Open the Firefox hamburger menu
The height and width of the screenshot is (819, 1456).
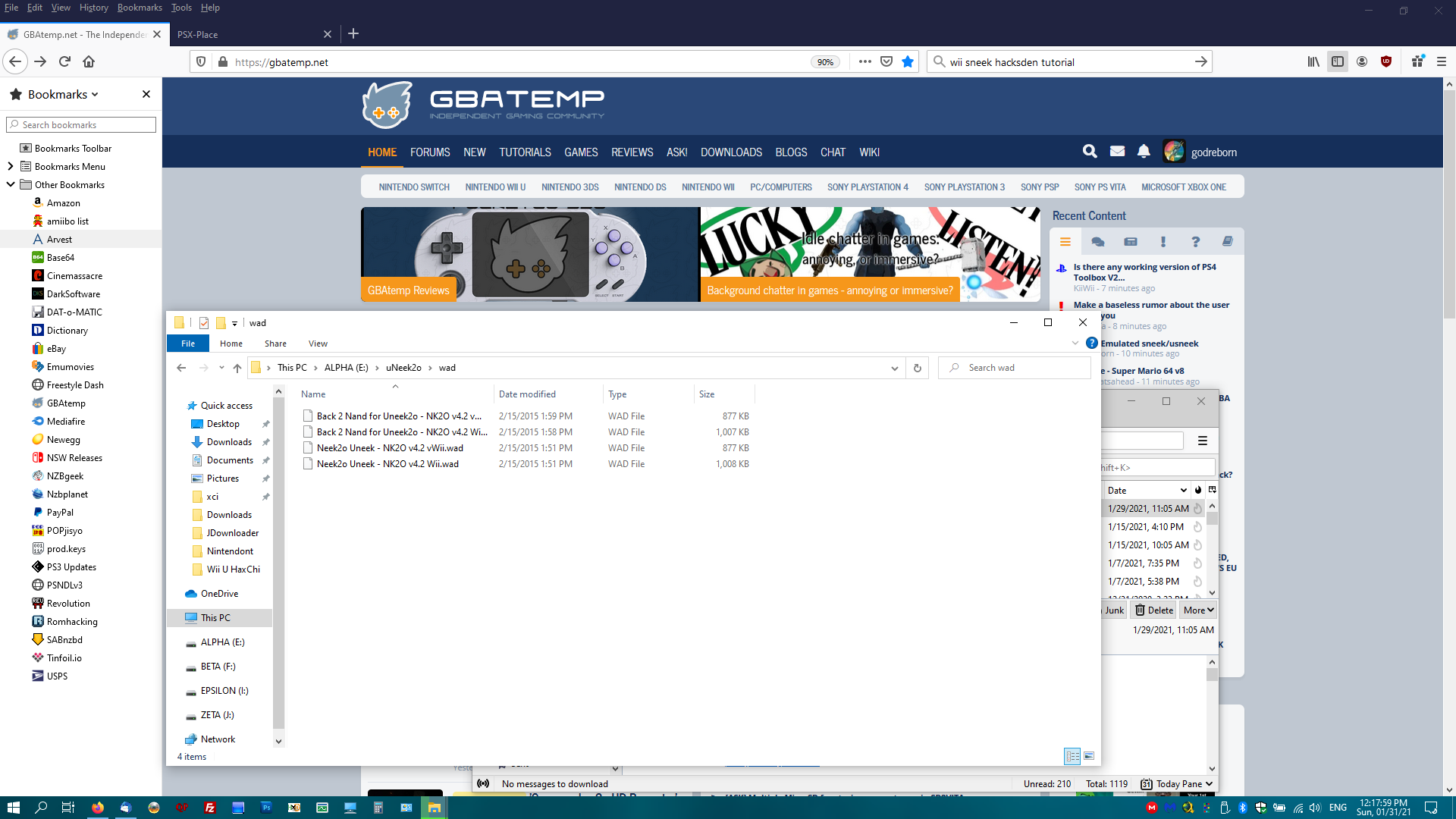[1442, 61]
